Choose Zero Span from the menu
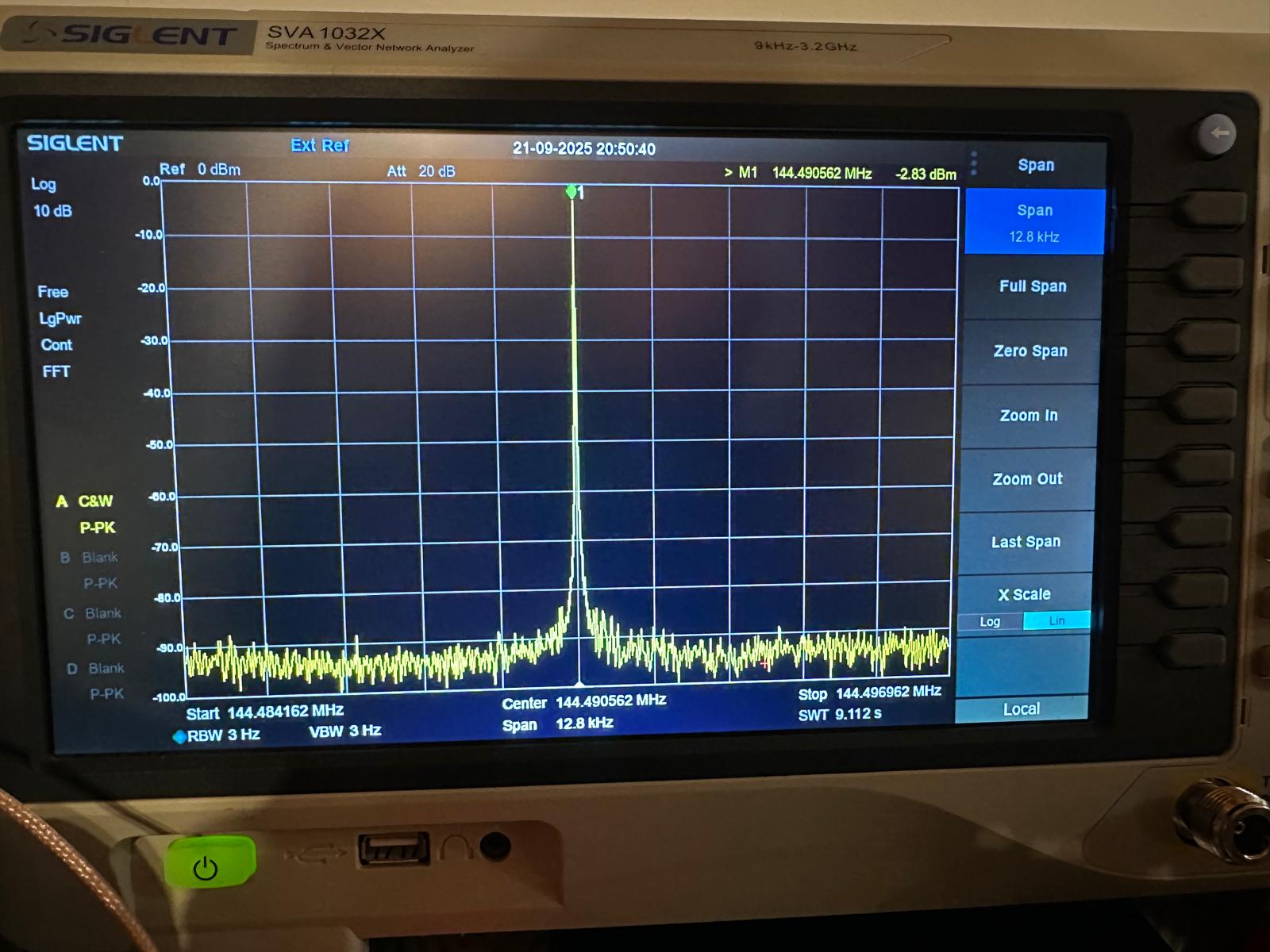Viewport: 1270px width, 952px height. point(1030,351)
